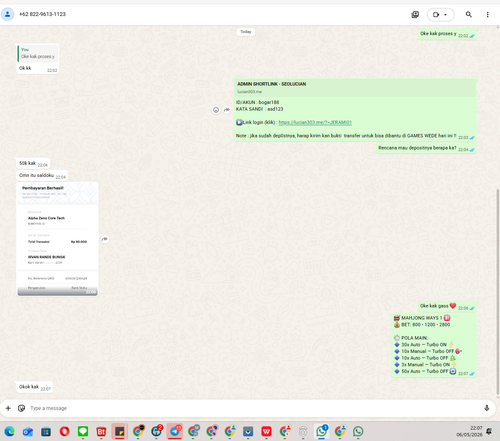Select the MAHJONG WAYS 1 message
The width and height of the screenshot is (500, 441).
(434, 345)
